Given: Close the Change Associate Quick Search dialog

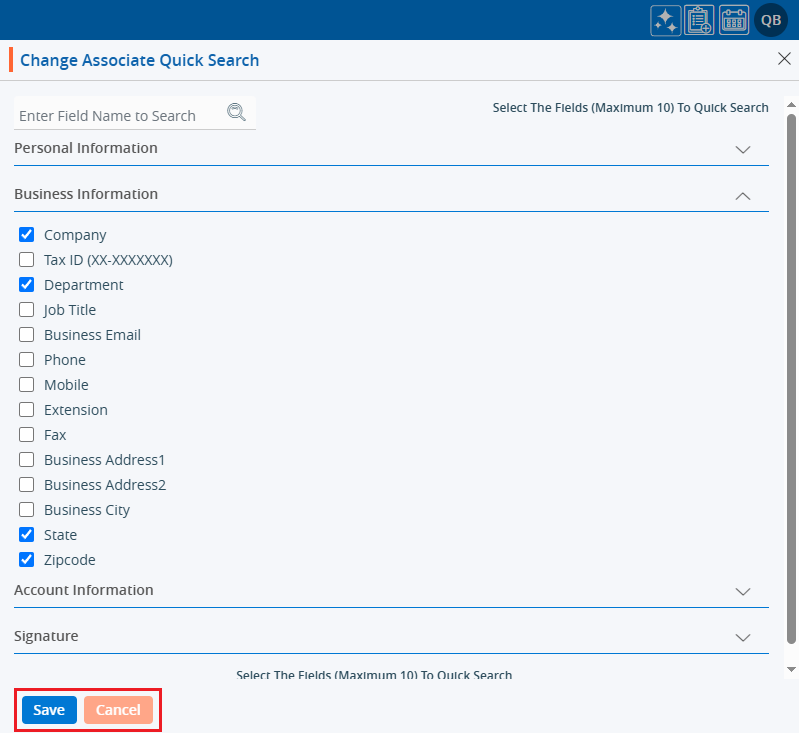Looking at the screenshot, I should point(784,59).
